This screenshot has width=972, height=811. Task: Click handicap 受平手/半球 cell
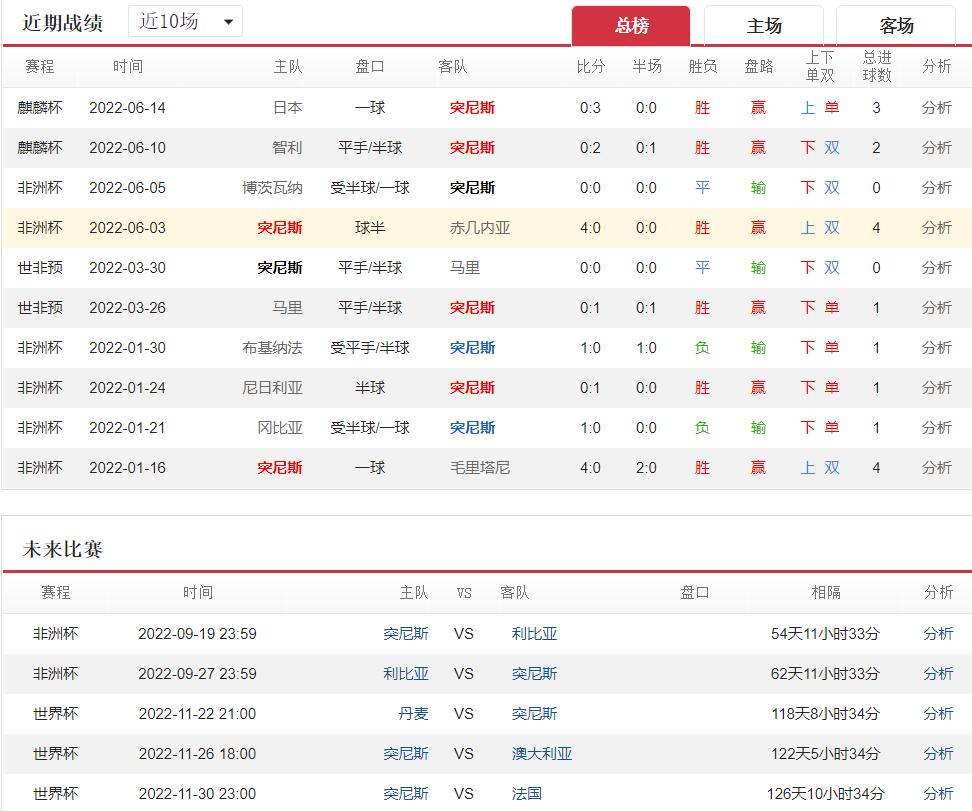pyautogui.click(x=370, y=348)
